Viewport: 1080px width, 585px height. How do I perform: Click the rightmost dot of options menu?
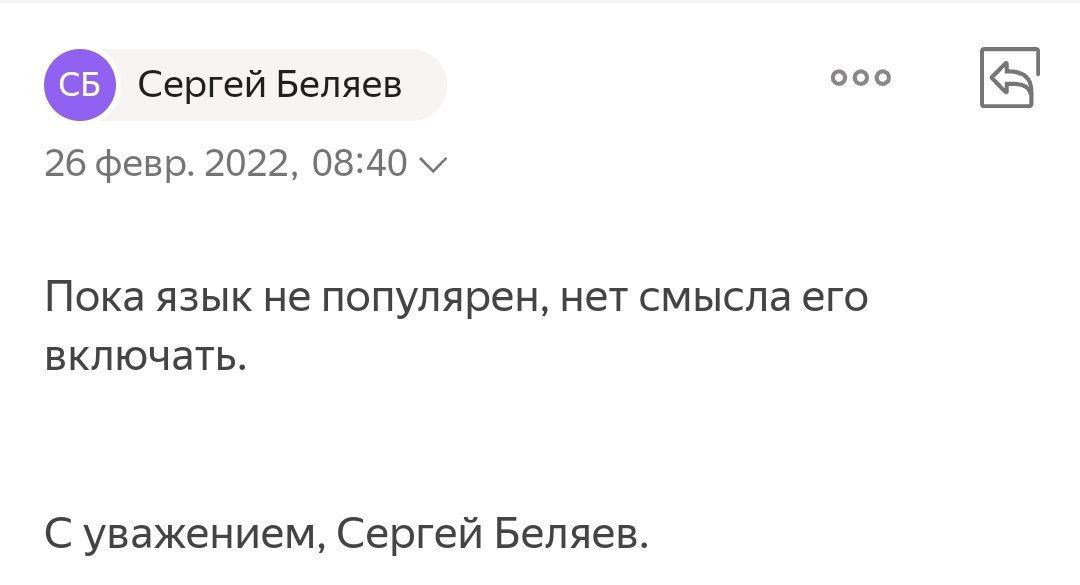pos(882,78)
